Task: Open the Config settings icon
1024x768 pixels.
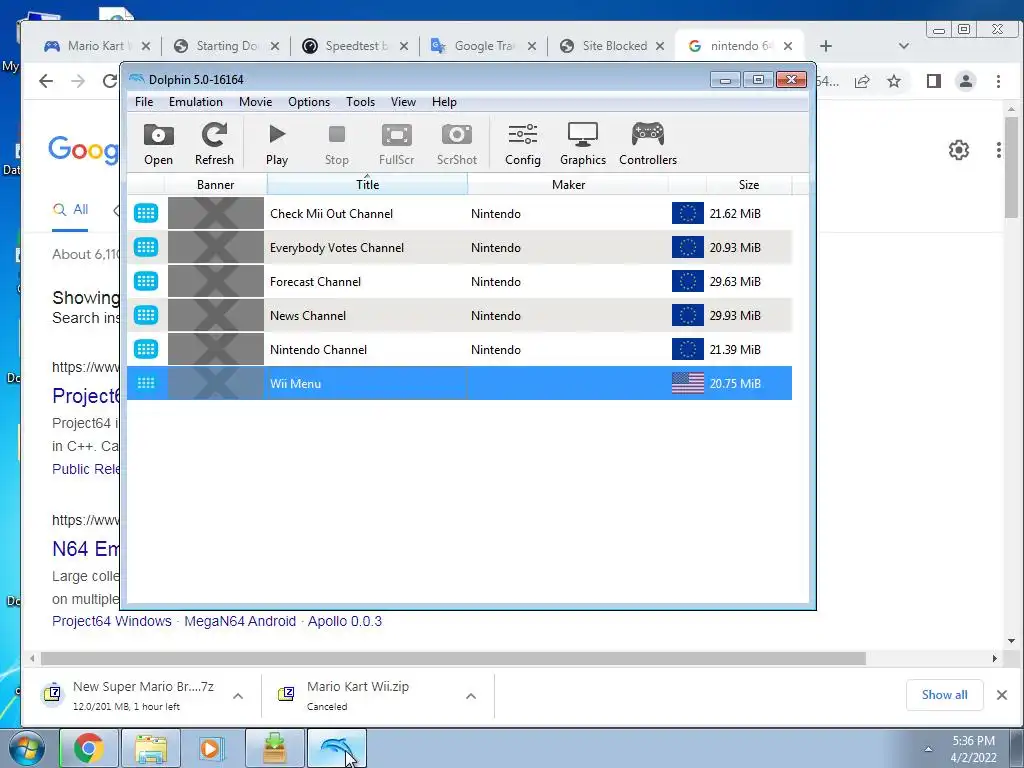Action: click(x=522, y=144)
